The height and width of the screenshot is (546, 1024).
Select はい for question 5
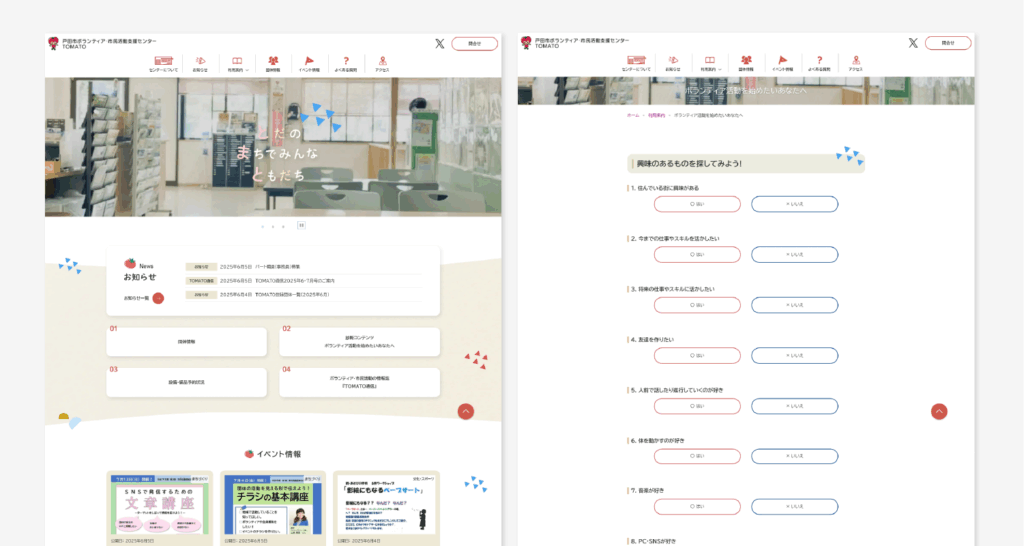tap(697, 406)
